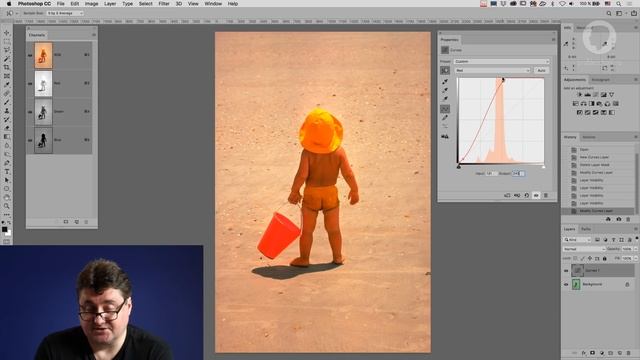This screenshot has height=360, width=640.
Task: Click the foreground color swatch
Action: click(x=4, y=230)
